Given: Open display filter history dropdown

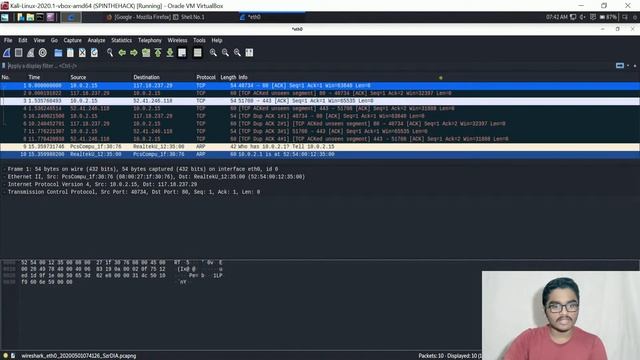Looking at the screenshot, I should point(628,66).
